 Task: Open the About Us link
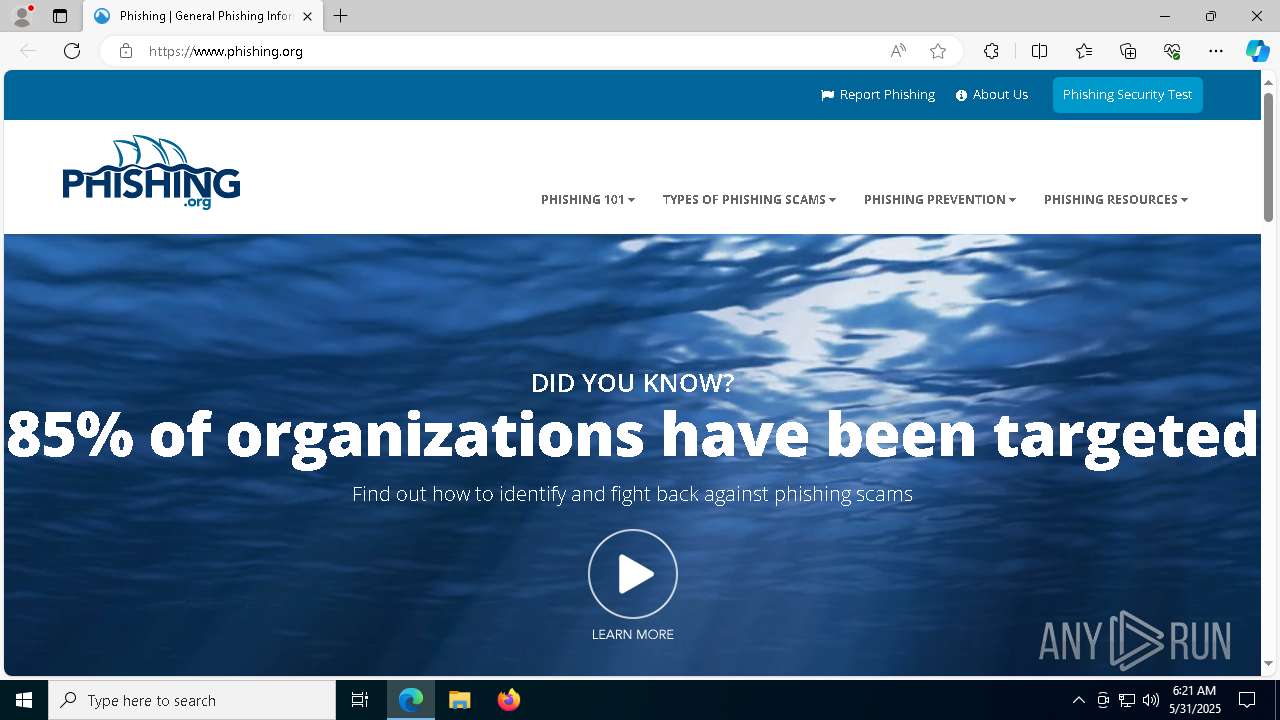991,95
